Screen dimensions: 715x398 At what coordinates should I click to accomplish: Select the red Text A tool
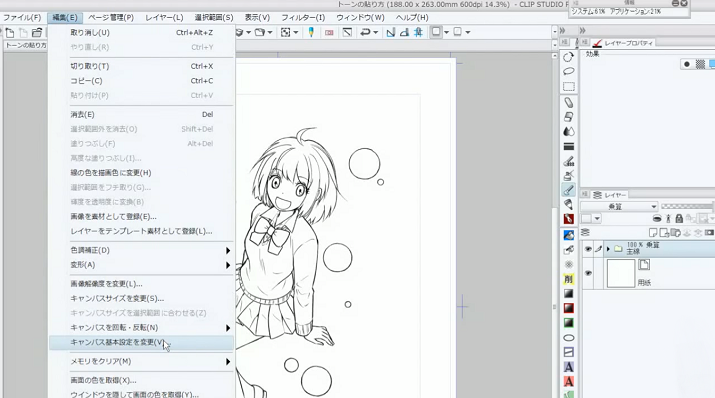coord(568,381)
